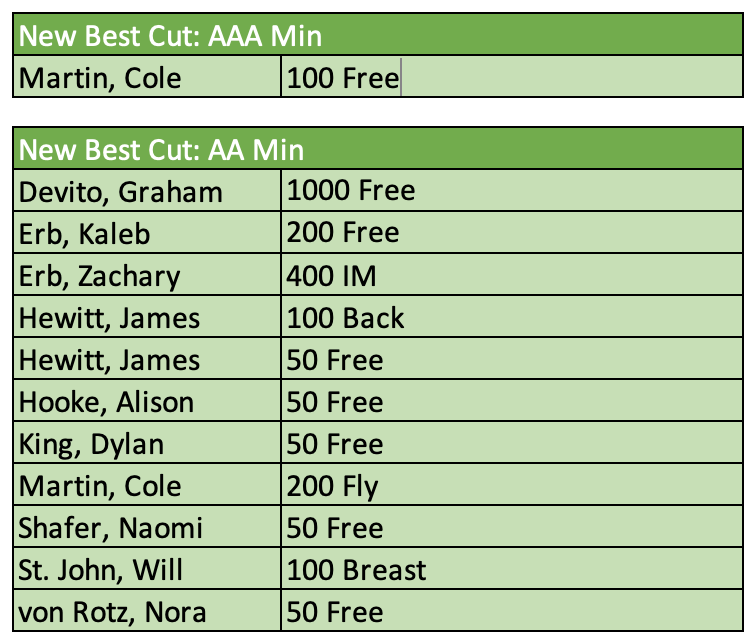Select the "King, Dylan" cell
Viewport: 754px width, 642px height.
click(92, 444)
